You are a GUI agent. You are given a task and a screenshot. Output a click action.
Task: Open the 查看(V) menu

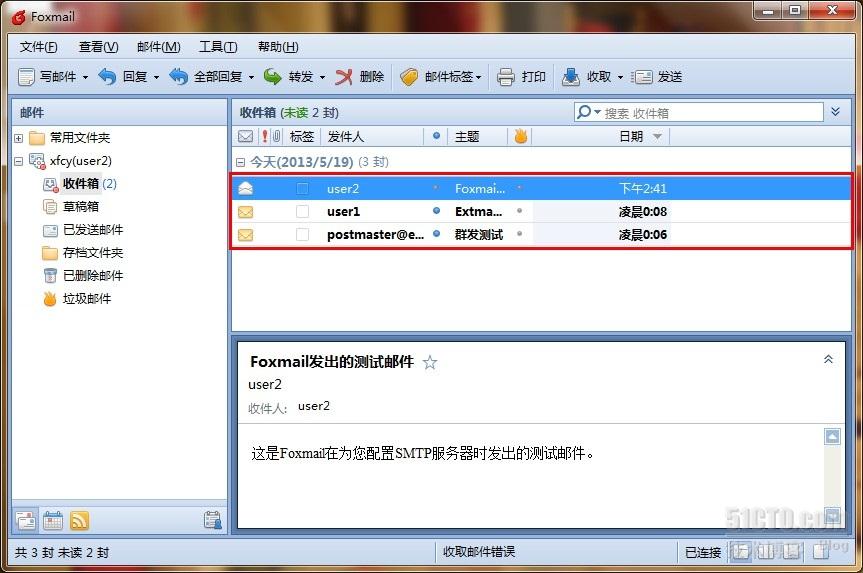pyautogui.click(x=99, y=47)
